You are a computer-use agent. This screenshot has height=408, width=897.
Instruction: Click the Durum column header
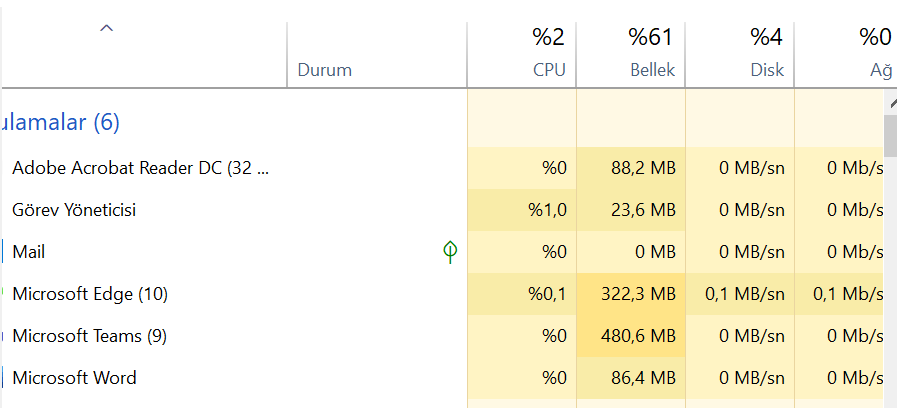(x=325, y=70)
